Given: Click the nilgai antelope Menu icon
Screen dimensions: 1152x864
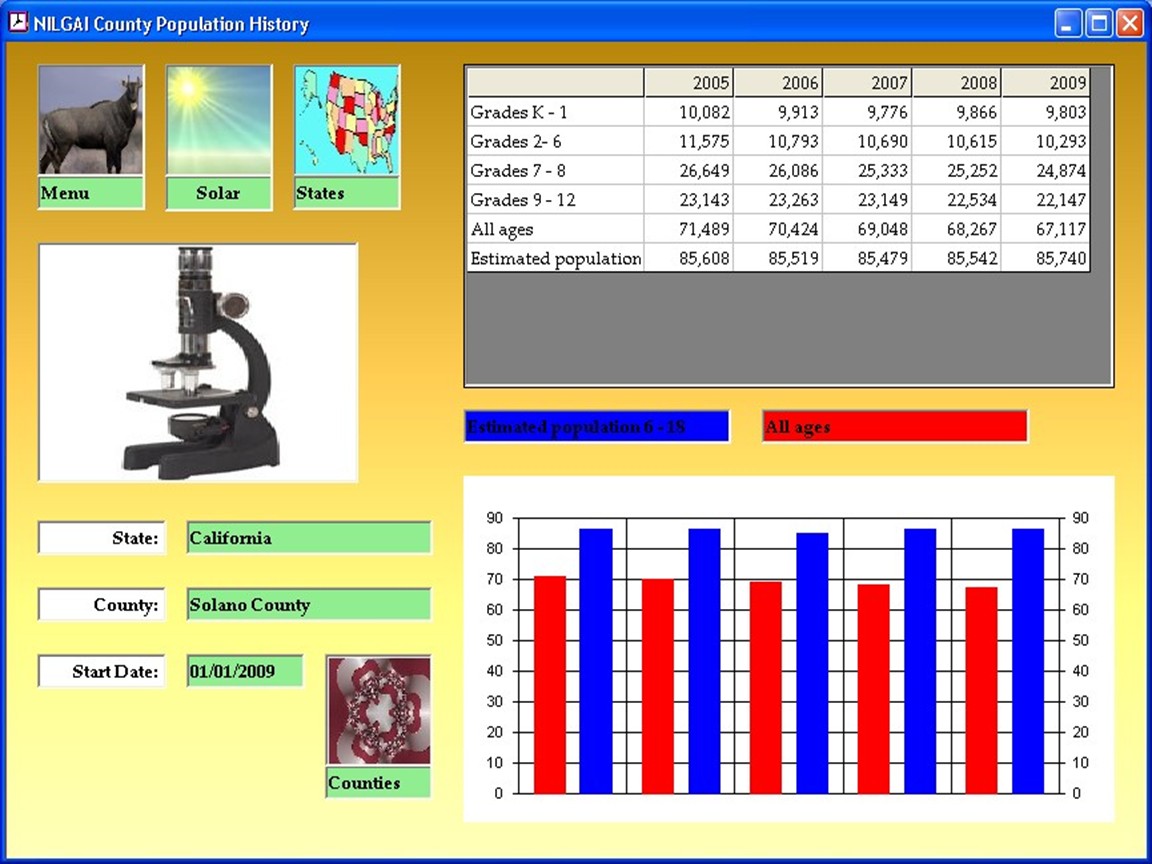Looking at the screenshot, I should click(91, 121).
